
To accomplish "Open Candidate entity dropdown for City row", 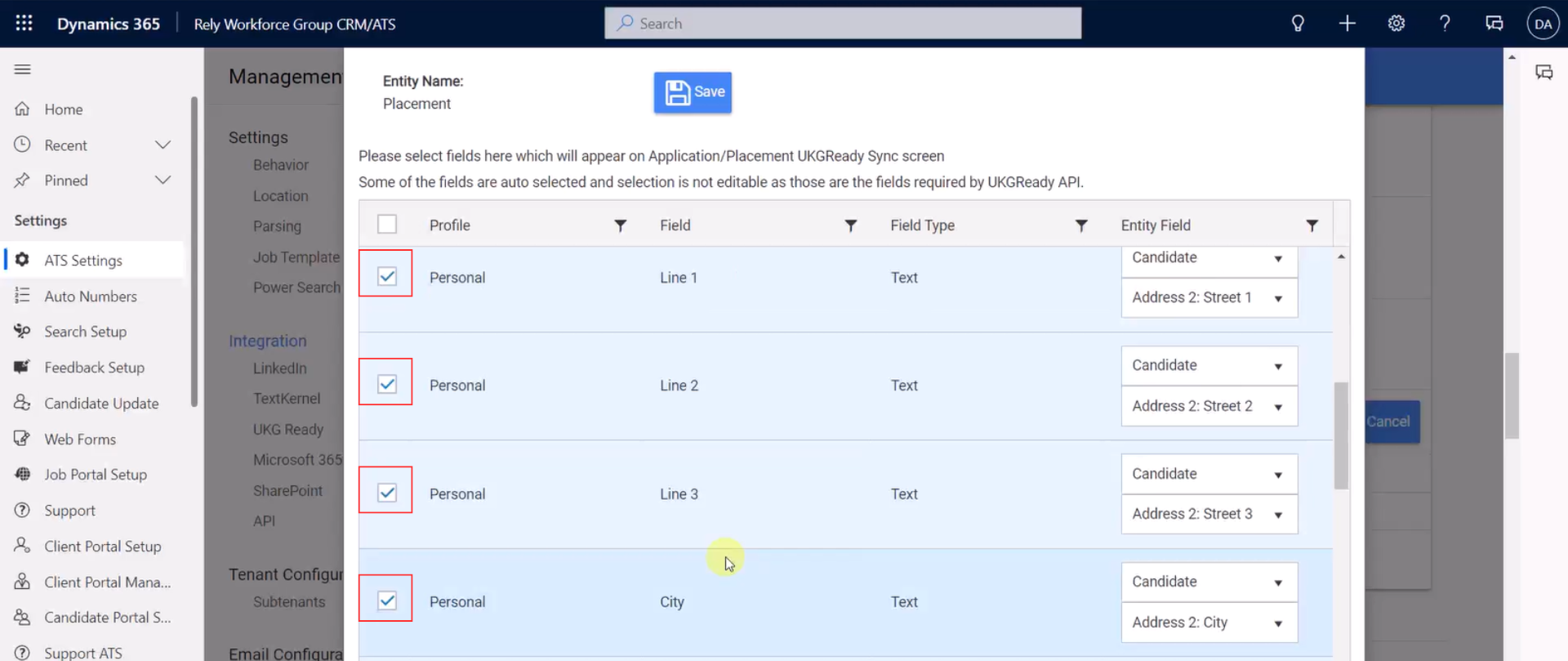I will pos(1209,582).
